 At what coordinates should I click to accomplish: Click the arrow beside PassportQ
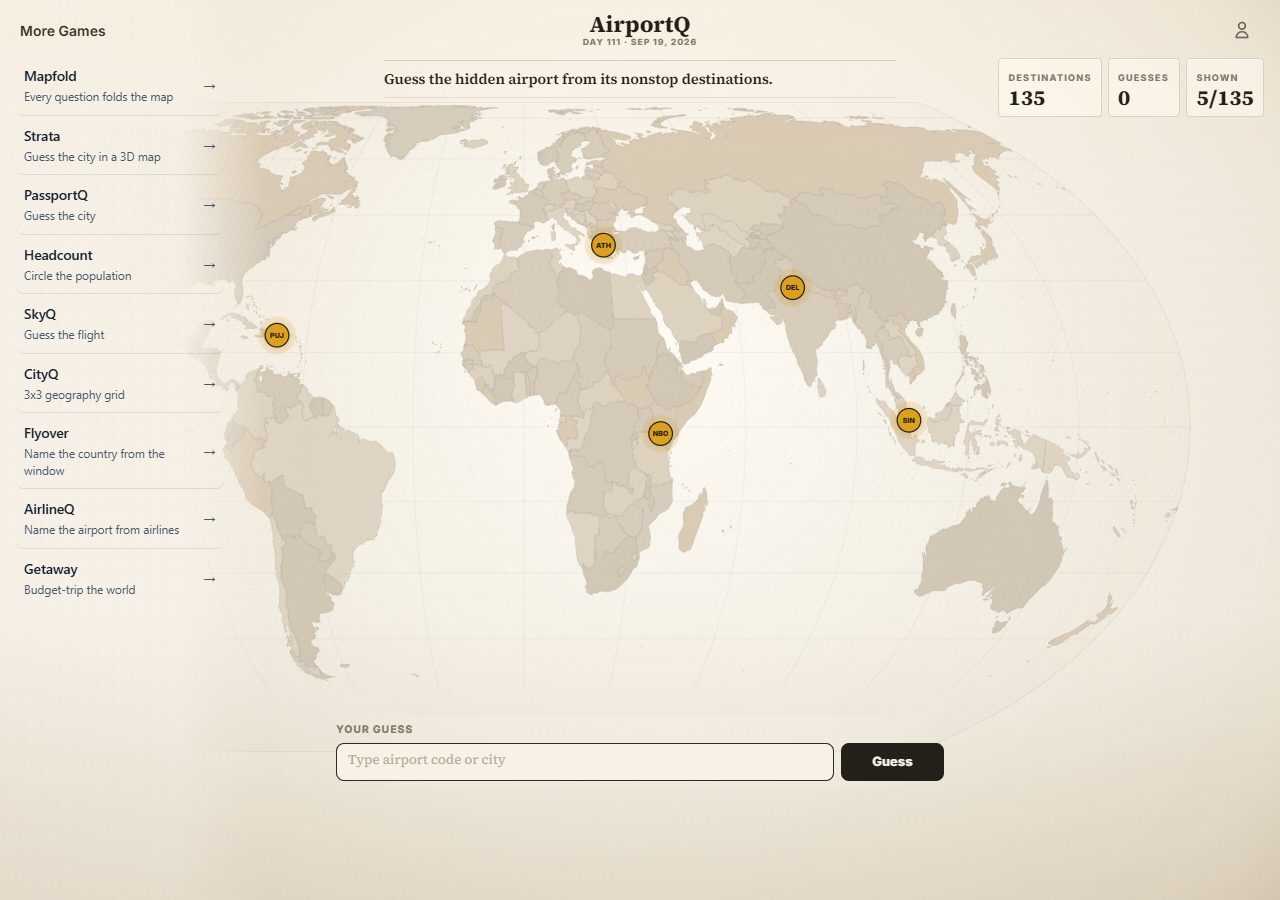209,205
